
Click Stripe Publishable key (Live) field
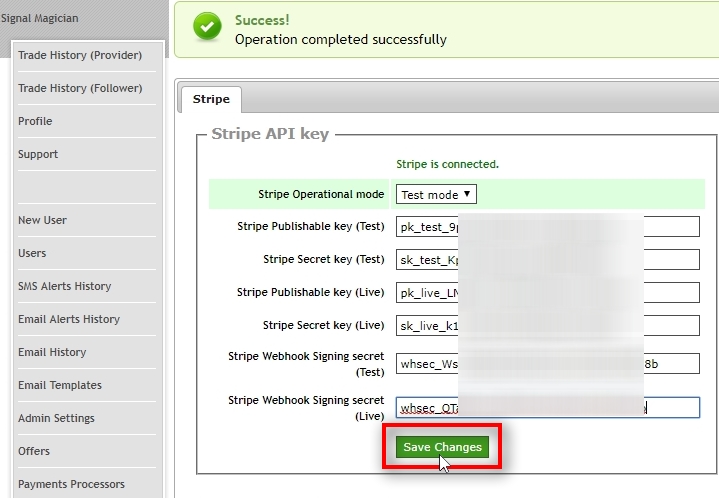point(548,293)
